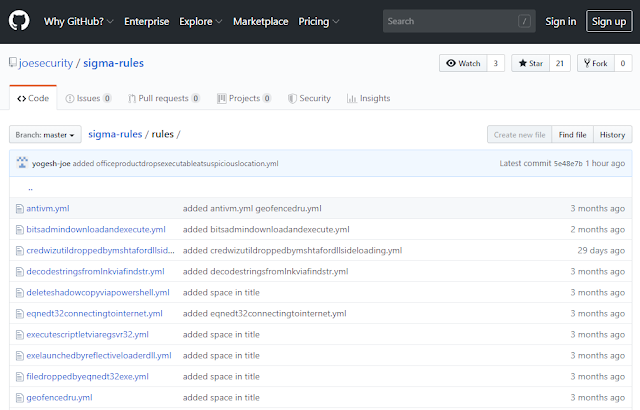Click the file icon for eqnedt32connectingtointernet.yml
This screenshot has width=640, height=410.
click(20, 314)
